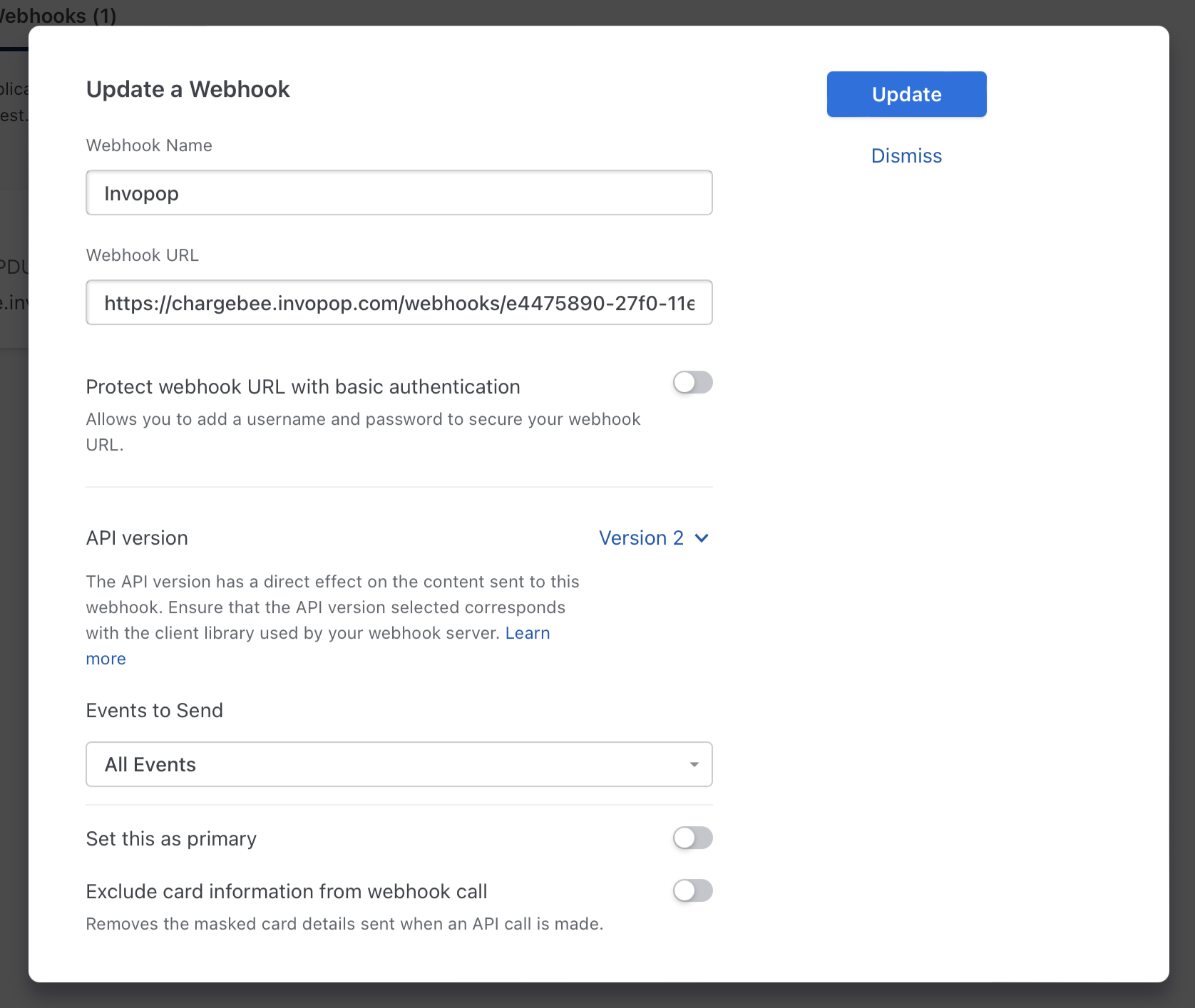The height and width of the screenshot is (1008, 1195).
Task: Toggle off the primary webhook switch
Action: tap(692, 838)
